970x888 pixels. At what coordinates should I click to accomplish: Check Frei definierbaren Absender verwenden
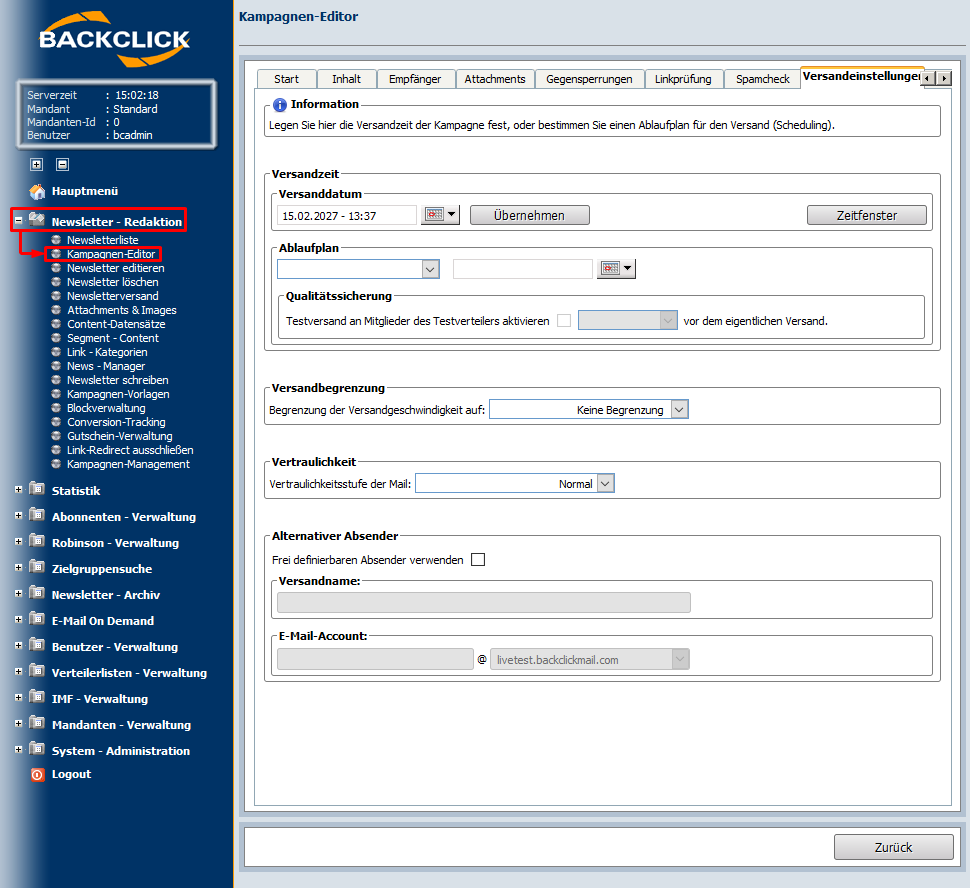click(x=478, y=560)
